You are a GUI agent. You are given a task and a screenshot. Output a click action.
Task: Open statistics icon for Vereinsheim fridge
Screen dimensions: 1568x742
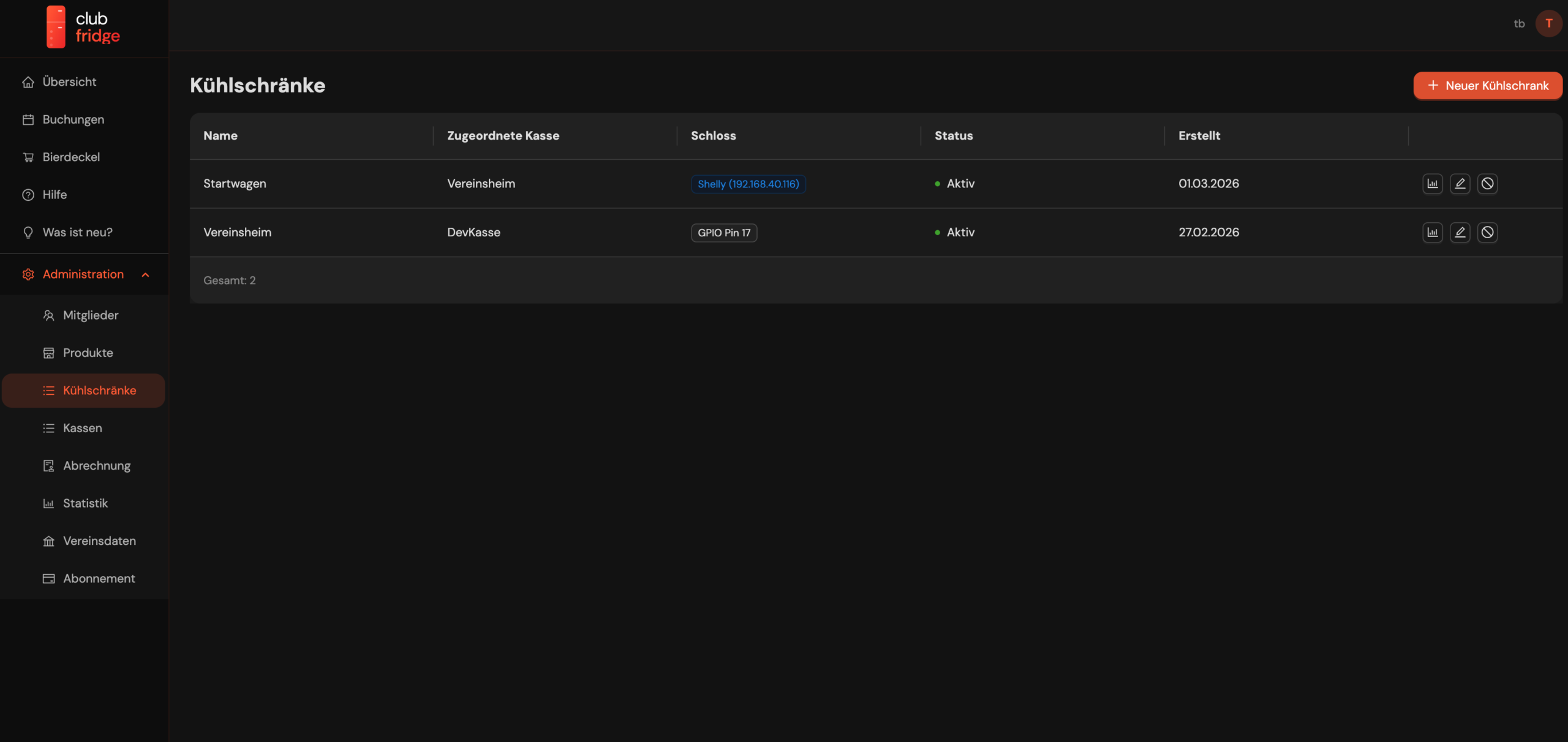tap(1432, 233)
